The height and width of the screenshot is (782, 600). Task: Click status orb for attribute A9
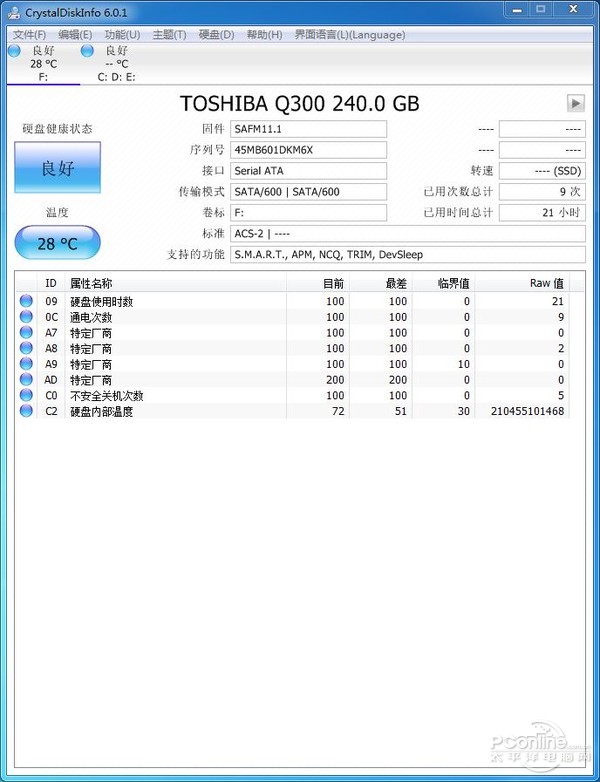26,364
